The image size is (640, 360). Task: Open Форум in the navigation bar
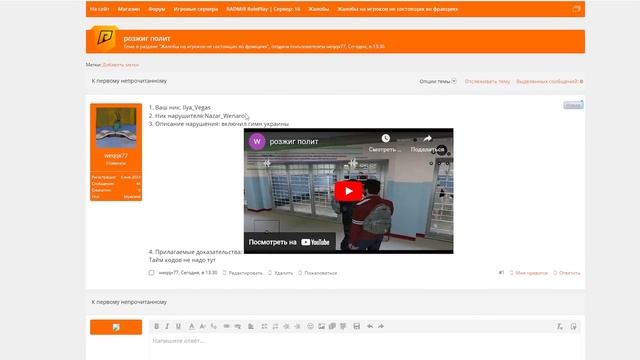[157, 9]
